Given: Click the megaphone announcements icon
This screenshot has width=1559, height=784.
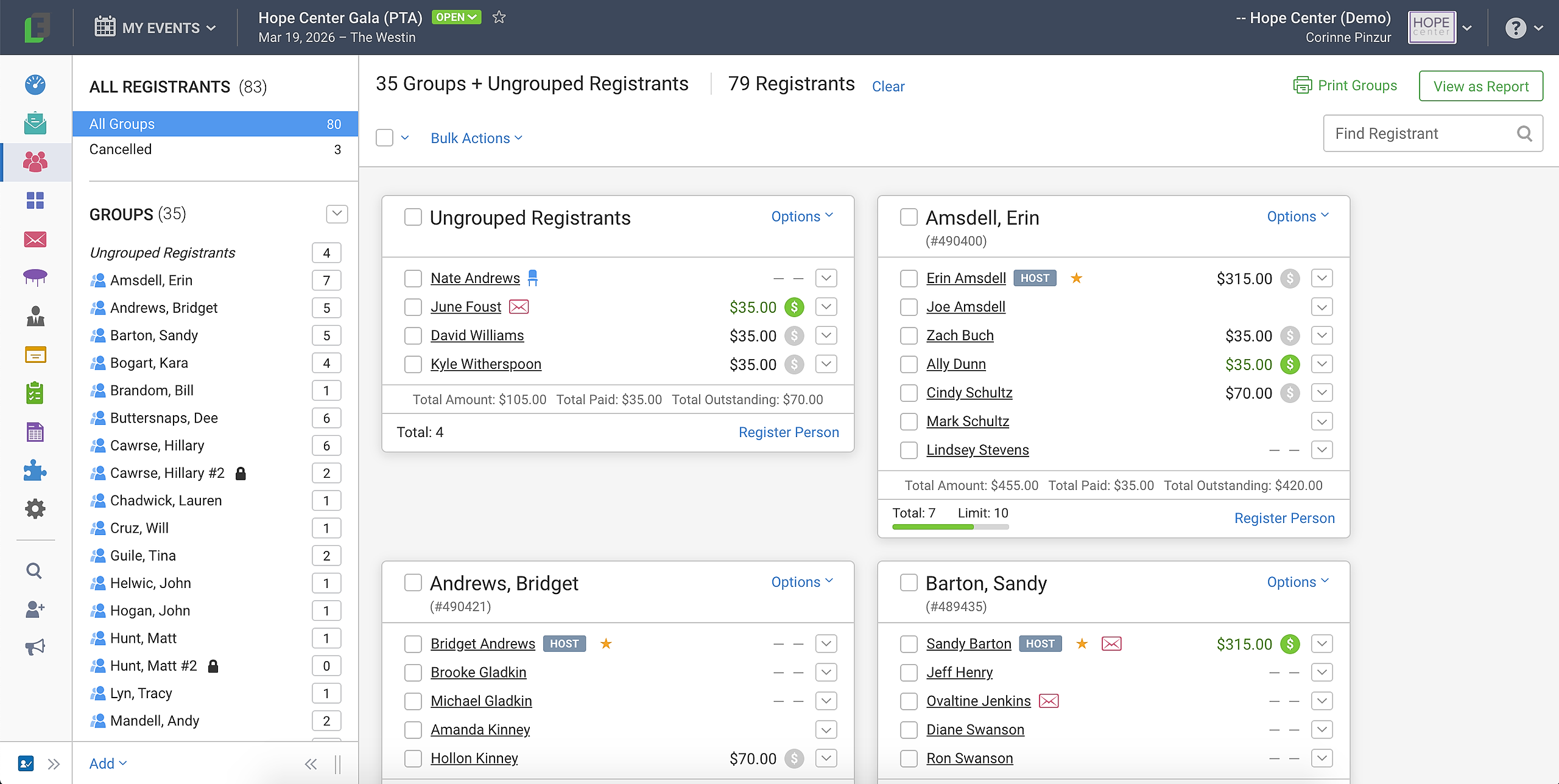Looking at the screenshot, I should [35, 646].
